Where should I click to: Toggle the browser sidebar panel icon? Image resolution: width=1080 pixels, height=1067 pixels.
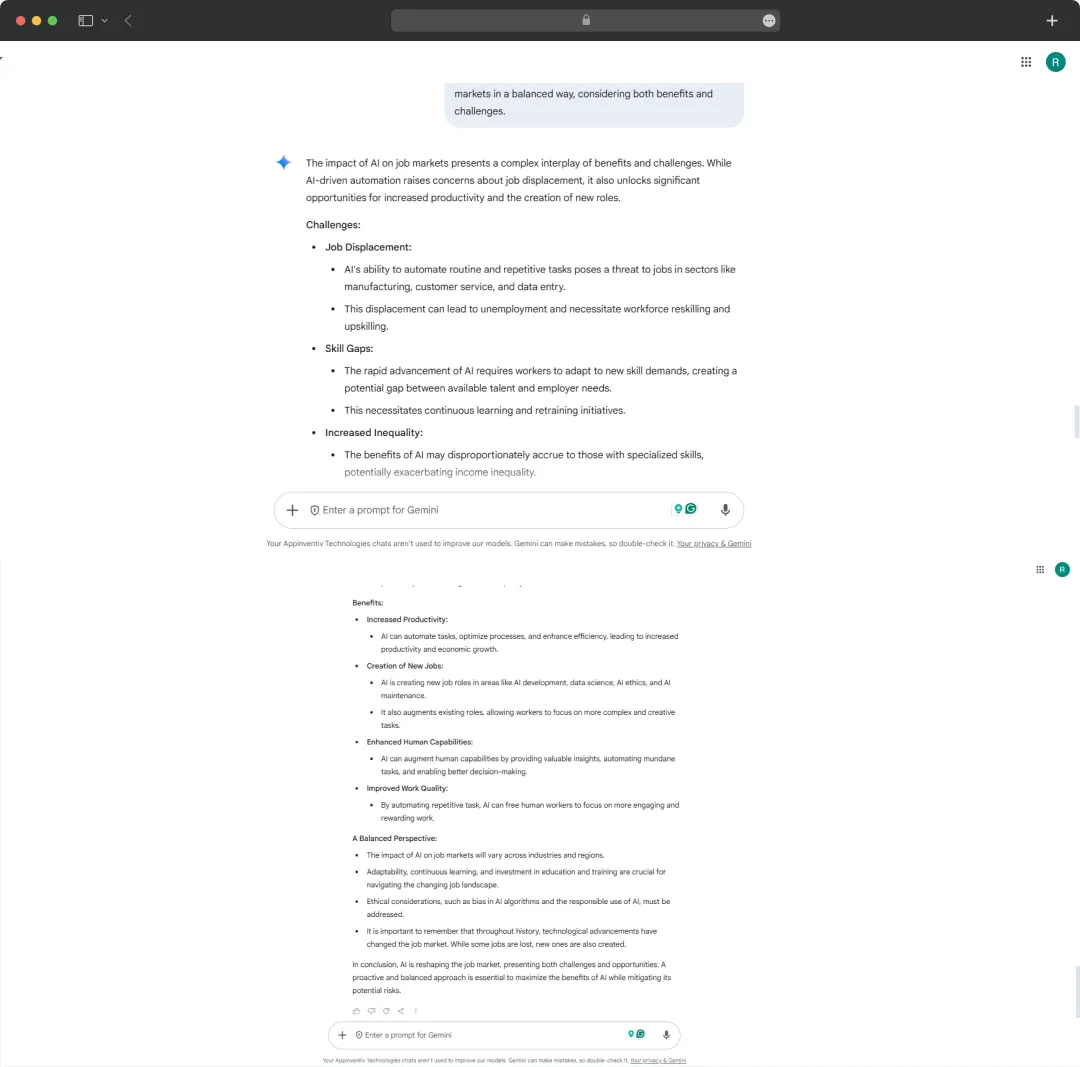[x=85, y=21]
